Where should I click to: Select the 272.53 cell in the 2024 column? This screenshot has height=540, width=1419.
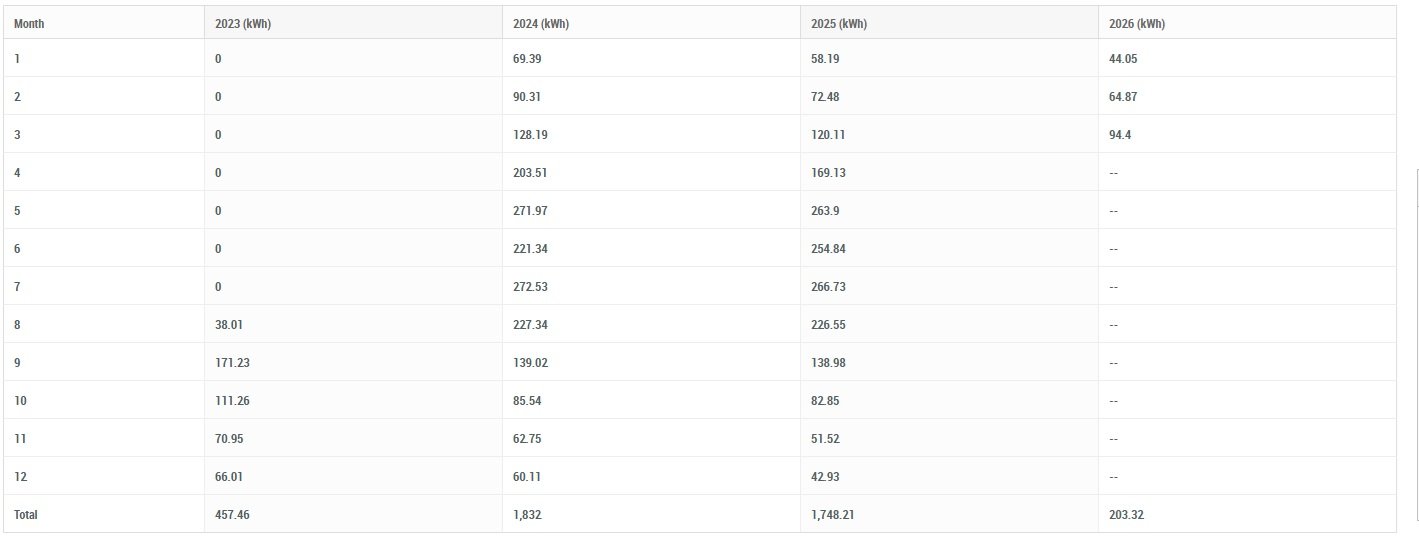pyautogui.click(x=531, y=287)
